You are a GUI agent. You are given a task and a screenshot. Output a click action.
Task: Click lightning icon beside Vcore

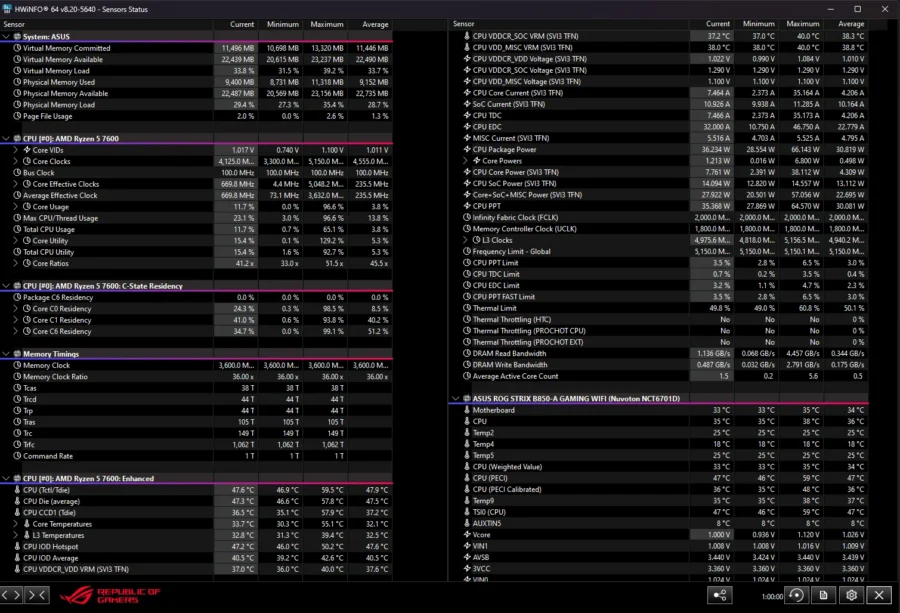467,535
